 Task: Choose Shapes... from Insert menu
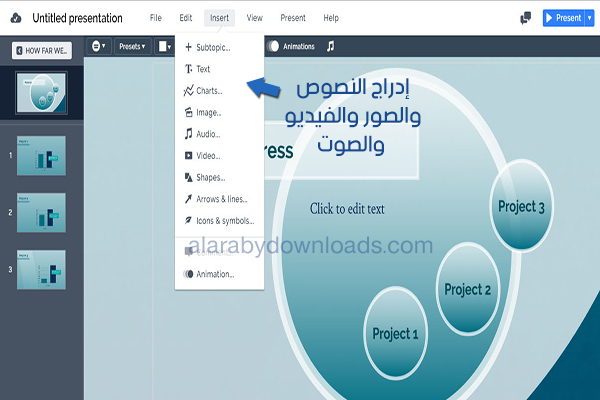(x=219, y=178)
